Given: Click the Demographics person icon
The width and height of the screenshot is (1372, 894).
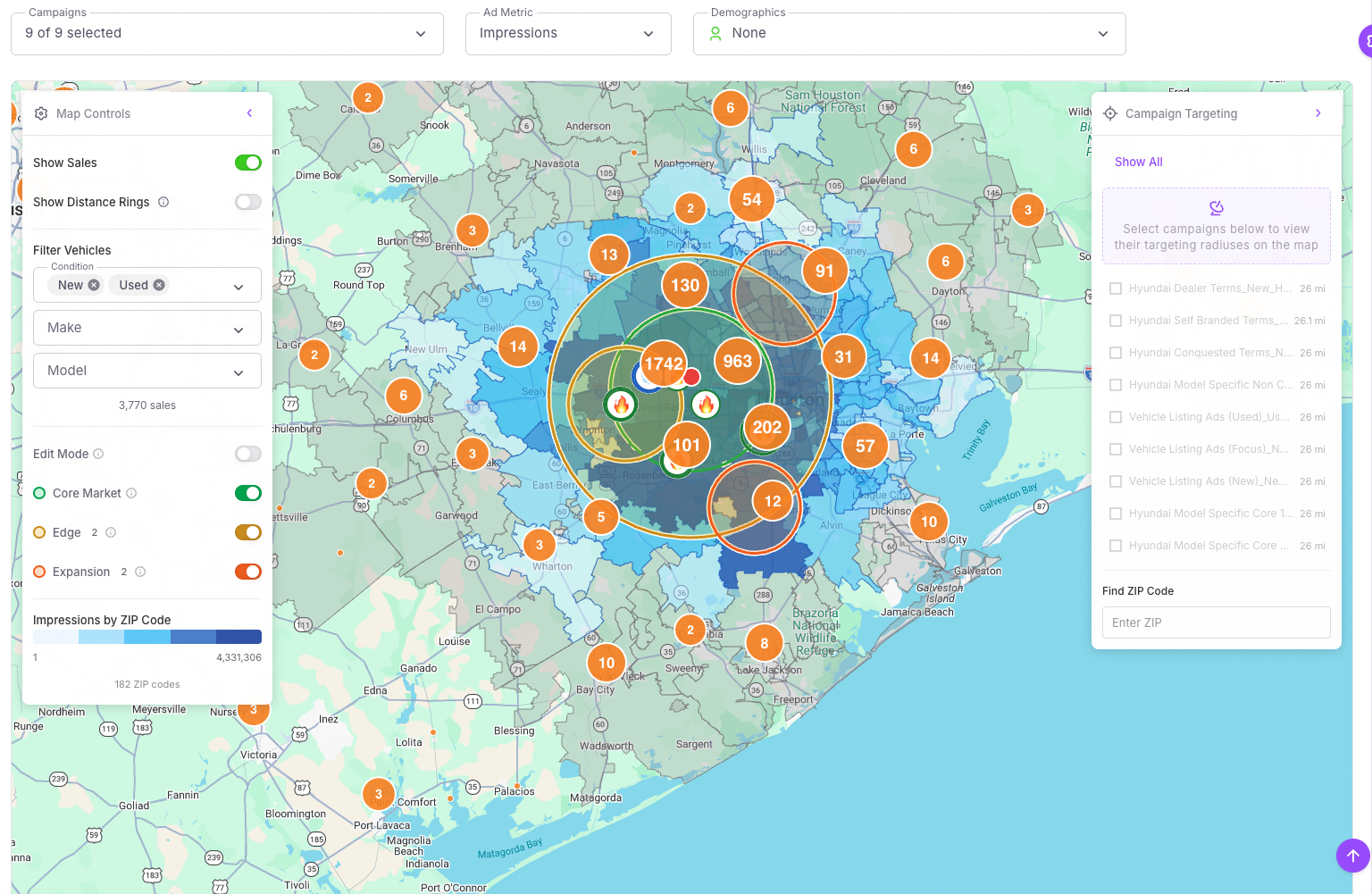Looking at the screenshot, I should (x=715, y=33).
